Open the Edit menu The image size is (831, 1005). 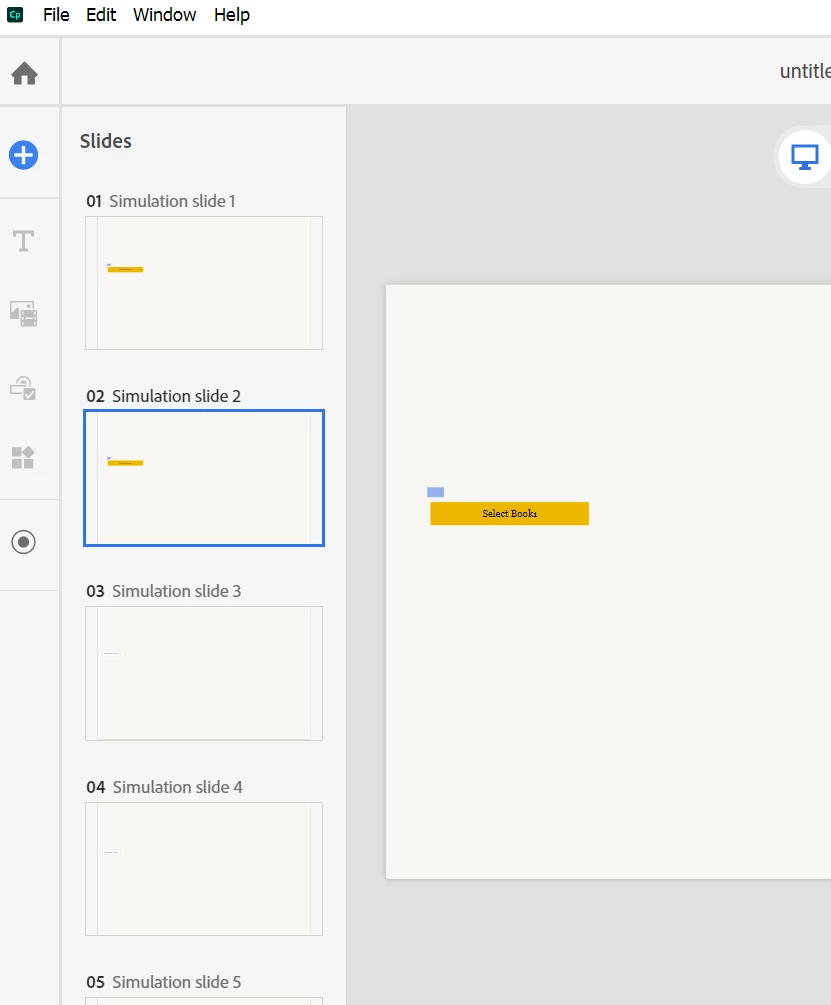click(x=101, y=15)
